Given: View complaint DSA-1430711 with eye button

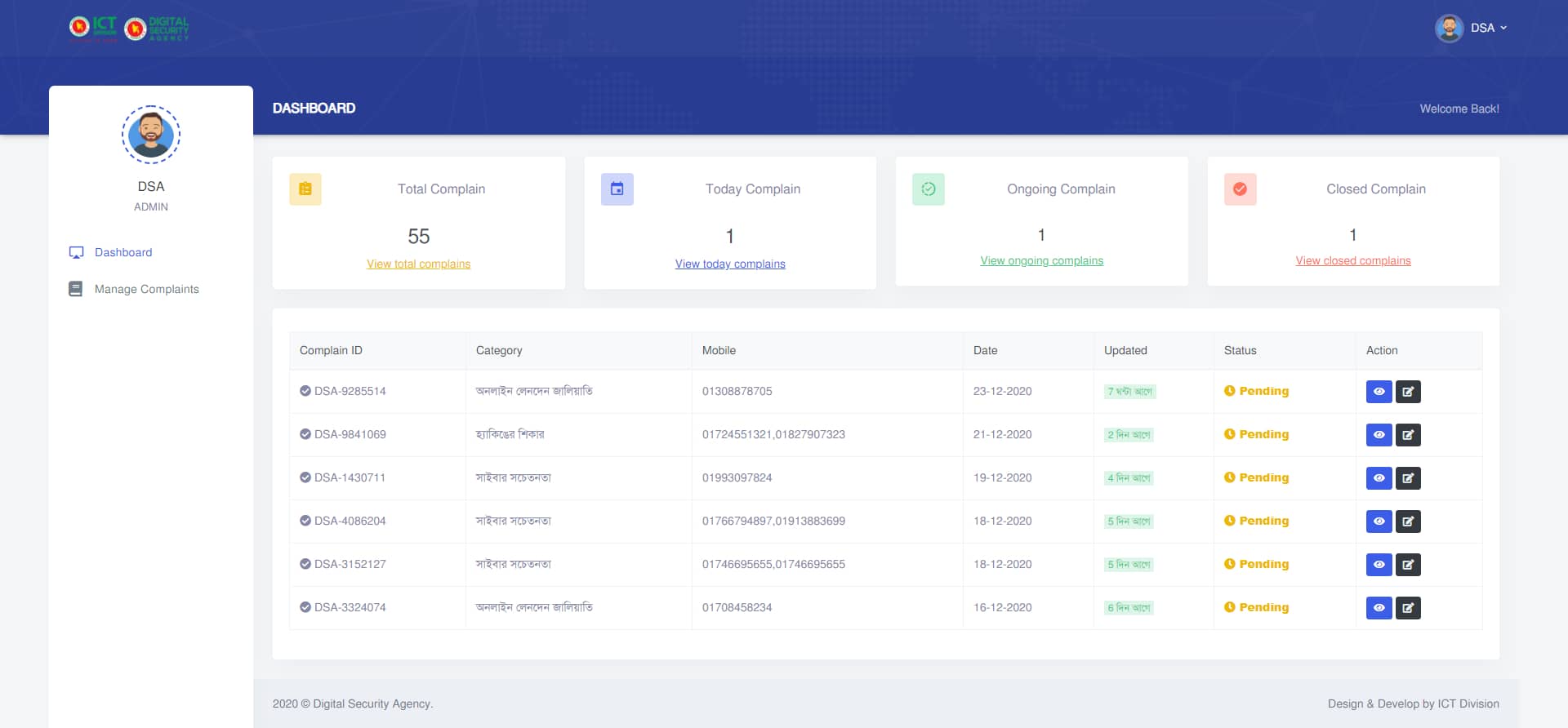Looking at the screenshot, I should pyautogui.click(x=1379, y=478).
